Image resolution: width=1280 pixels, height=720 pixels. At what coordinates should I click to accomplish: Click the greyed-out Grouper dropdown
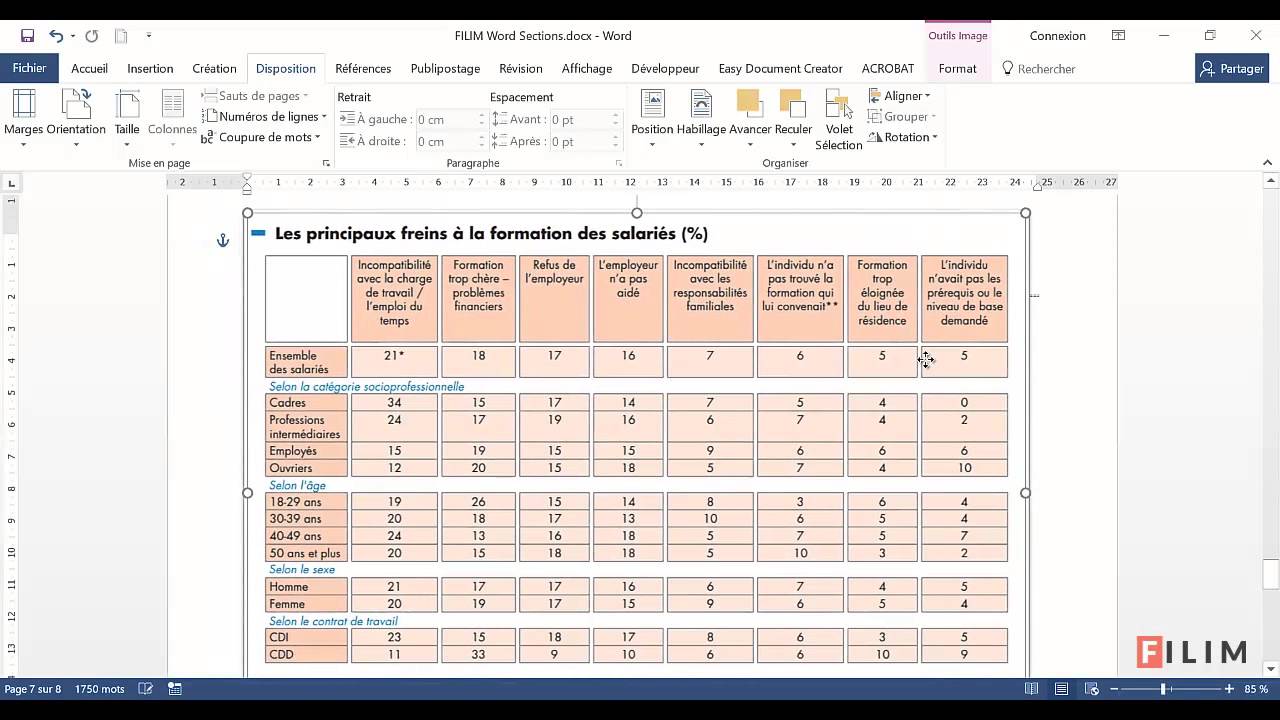pyautogui.click(x=900, y=117)
